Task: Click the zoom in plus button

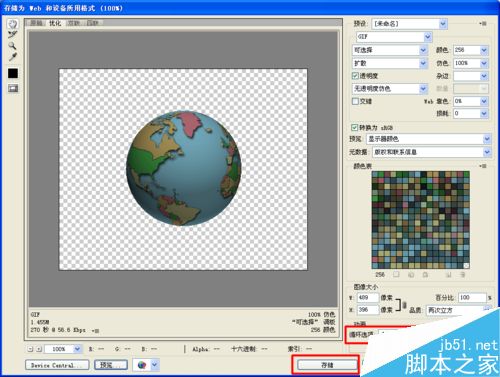Action: pyautogui.click(x=39, y=349)
